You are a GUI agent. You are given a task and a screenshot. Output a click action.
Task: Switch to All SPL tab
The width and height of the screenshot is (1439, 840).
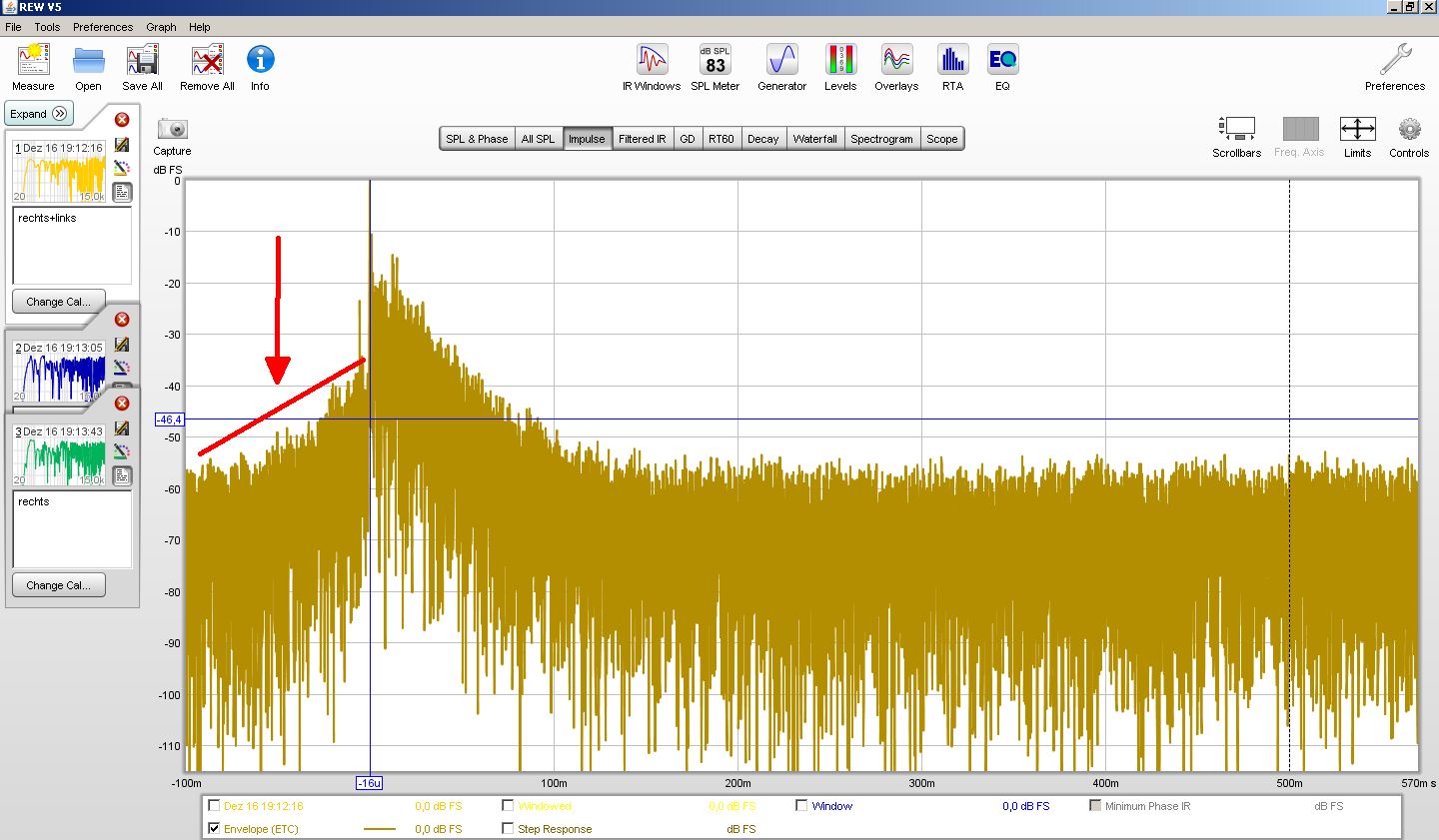(538, 139)
